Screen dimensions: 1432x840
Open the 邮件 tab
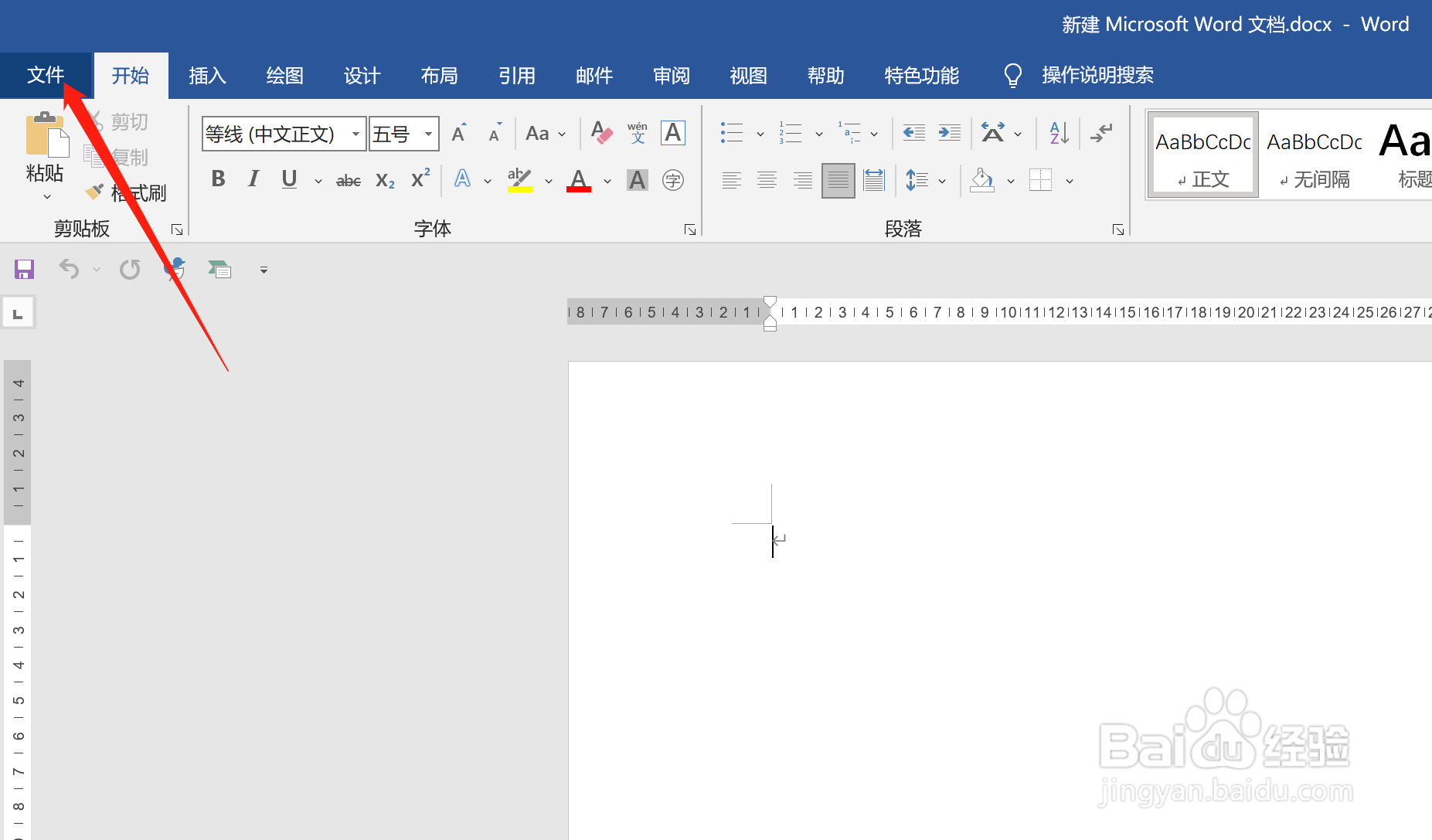(594, 76)
